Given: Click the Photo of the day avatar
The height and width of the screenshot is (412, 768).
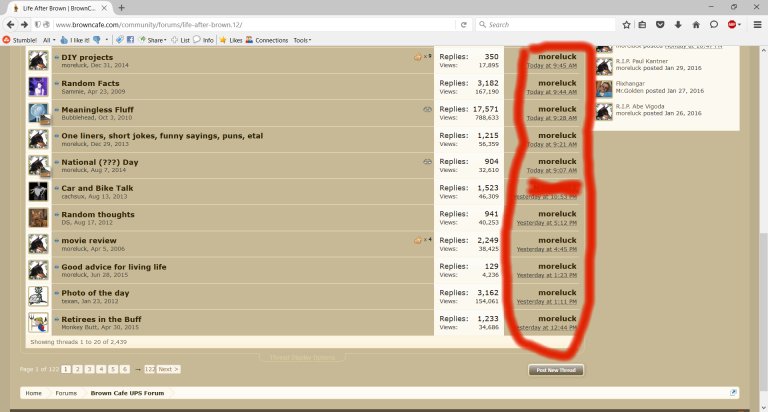Looking at the screenshot, I should point(38,296).
